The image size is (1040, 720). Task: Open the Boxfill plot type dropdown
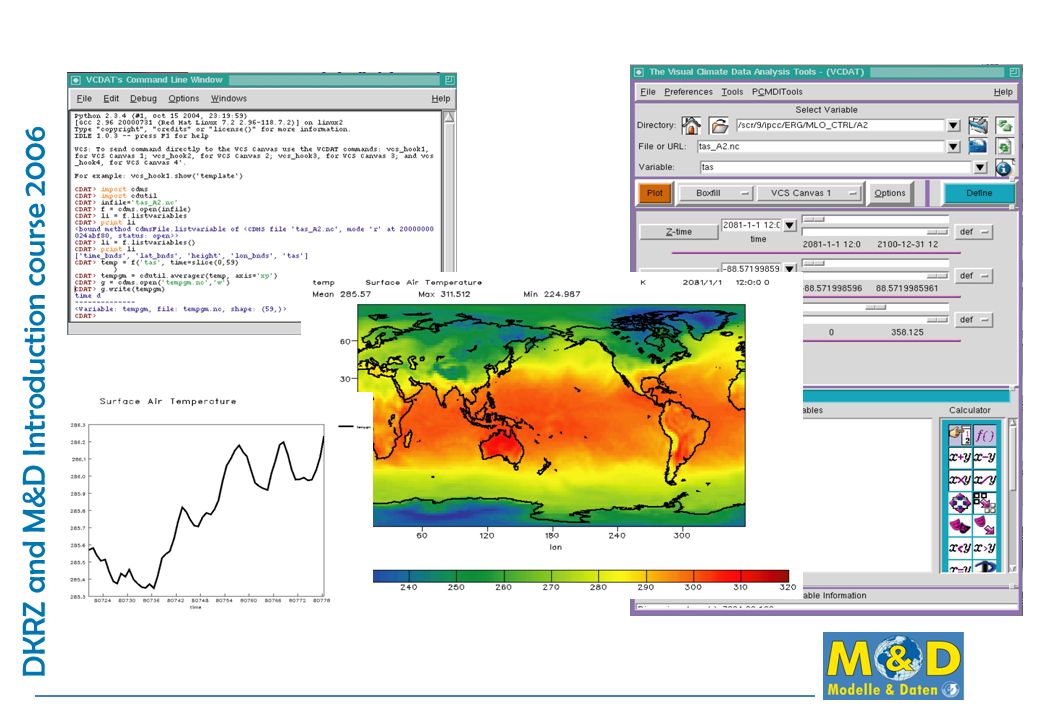pos(715,193)
